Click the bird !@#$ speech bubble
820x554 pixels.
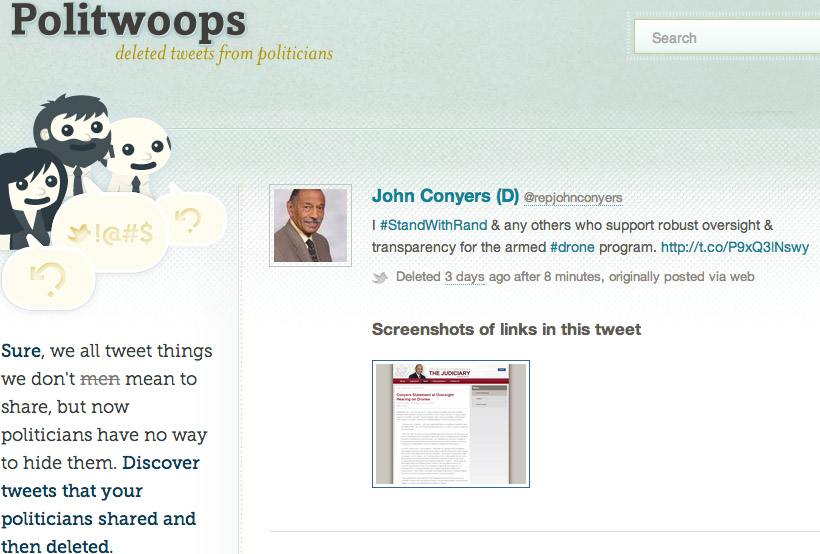[111, 233]
